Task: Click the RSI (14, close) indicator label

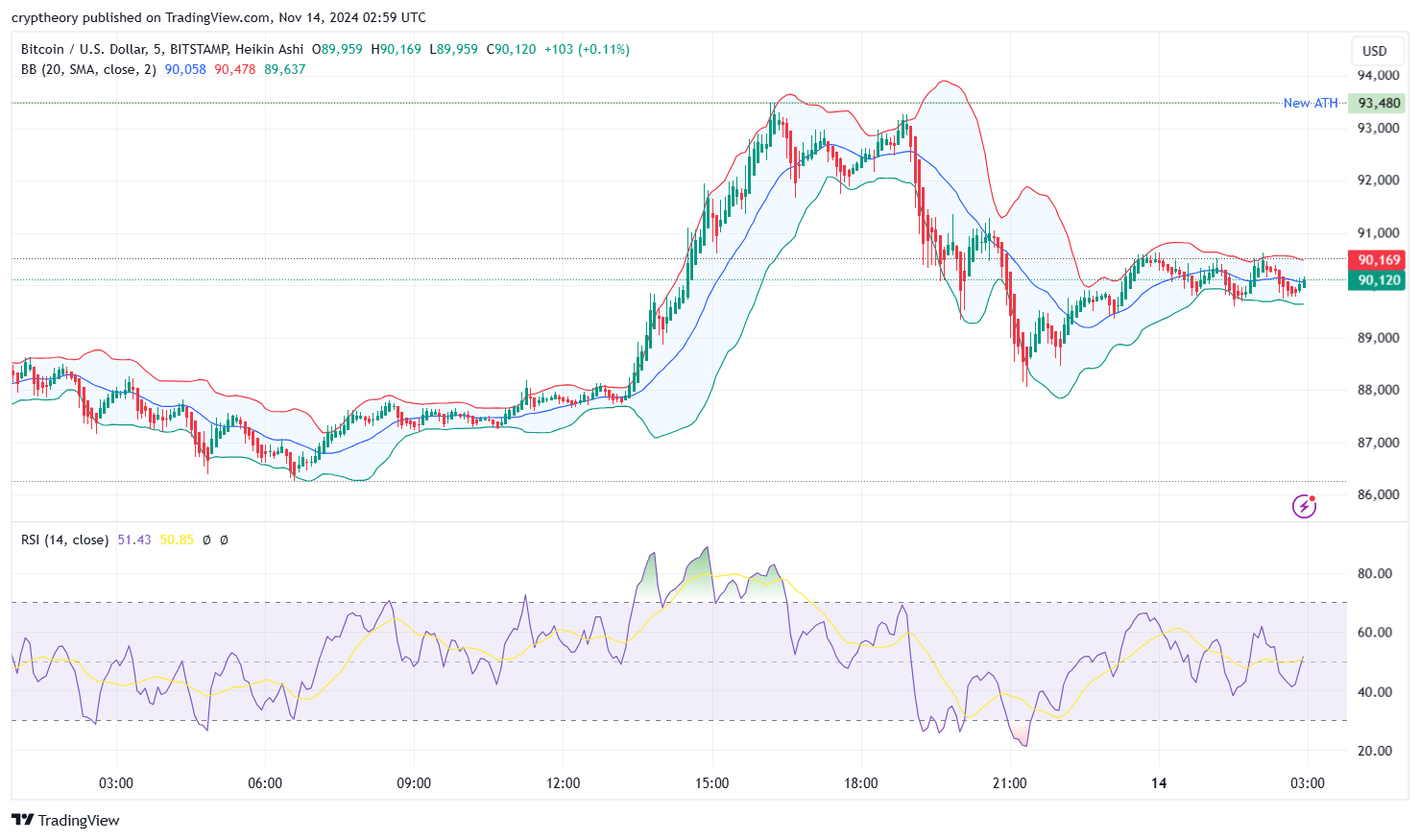Action: coord(64,540)
